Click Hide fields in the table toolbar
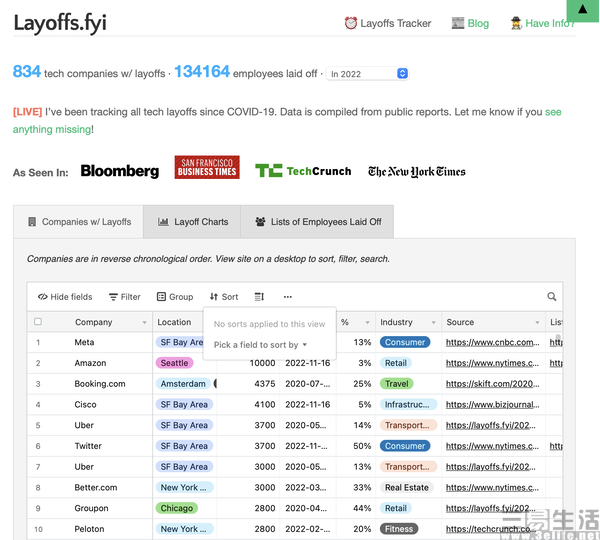600x540 pixels. [x=65, y=297]
